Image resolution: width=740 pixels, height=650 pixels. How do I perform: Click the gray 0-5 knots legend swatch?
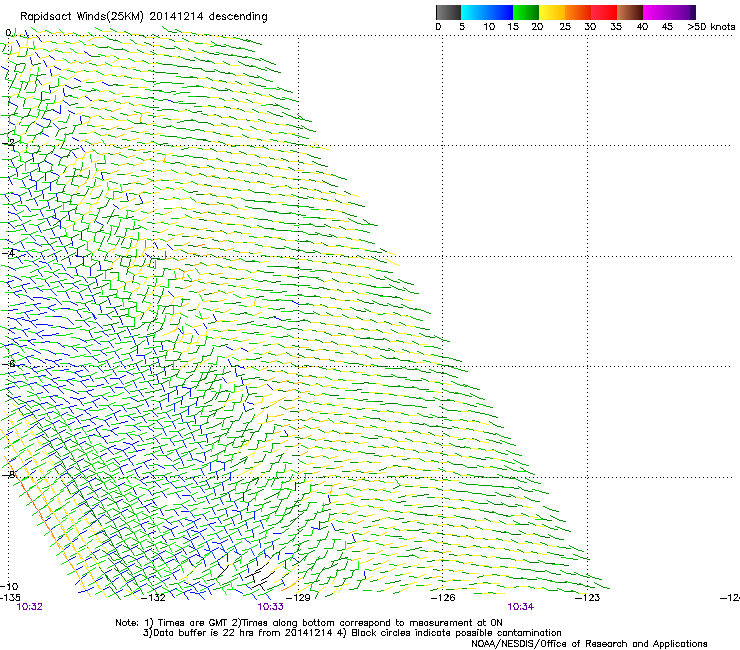(x=448, y=12)
